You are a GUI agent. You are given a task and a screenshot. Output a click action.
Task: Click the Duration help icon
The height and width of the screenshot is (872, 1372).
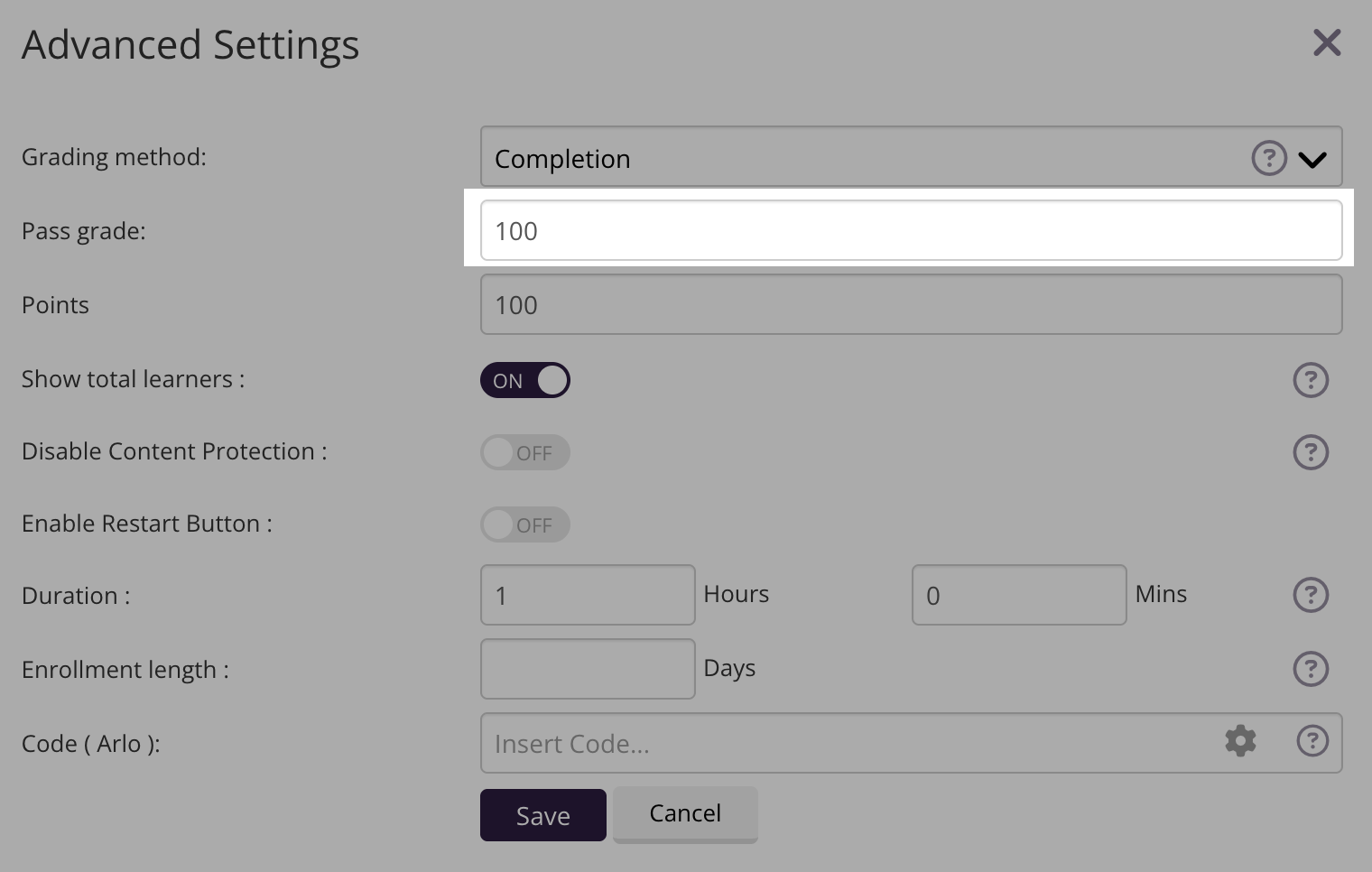tap(1311, 595)
